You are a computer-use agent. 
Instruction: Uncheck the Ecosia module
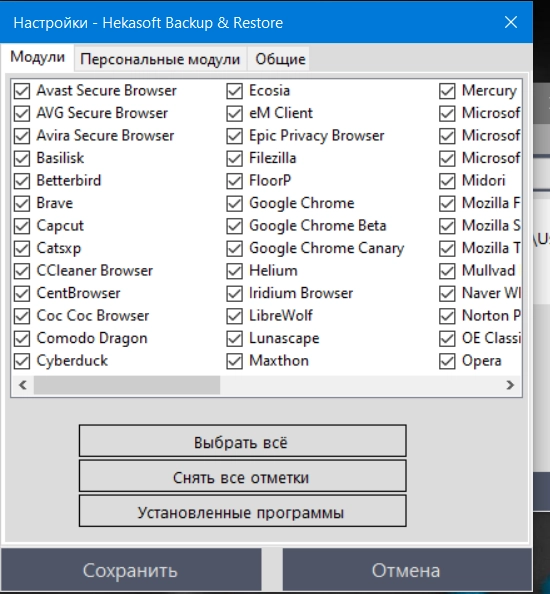pyautogui.click(x=234, y=91)
